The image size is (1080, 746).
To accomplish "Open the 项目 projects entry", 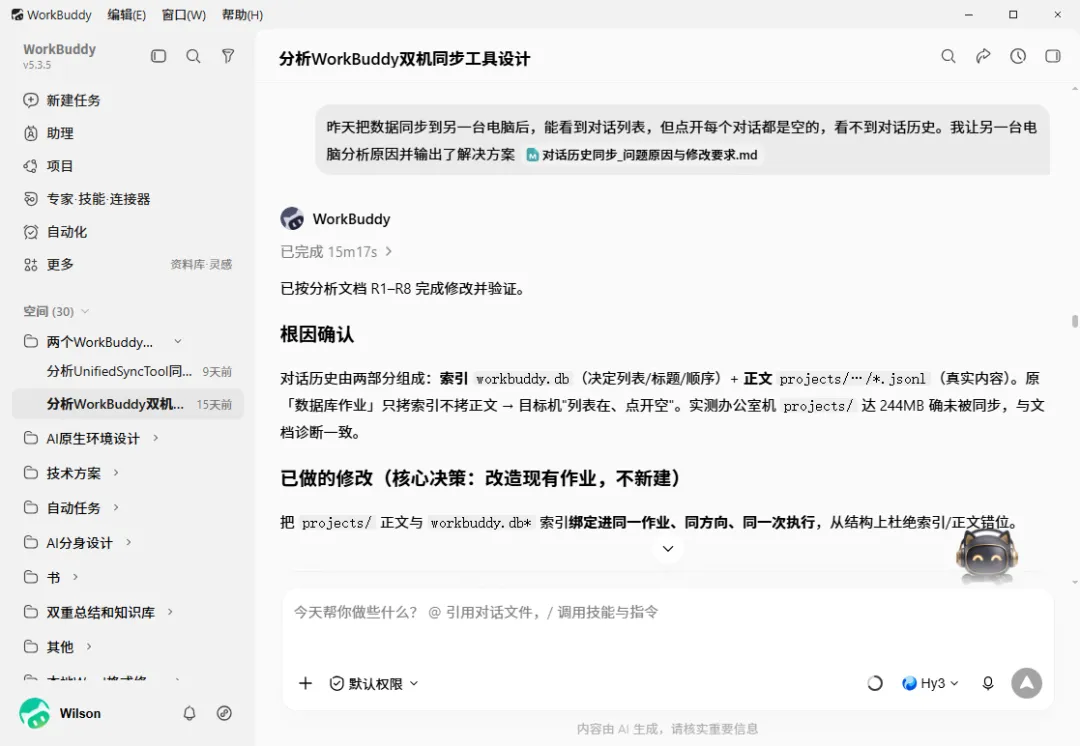I will click(48, 166).
